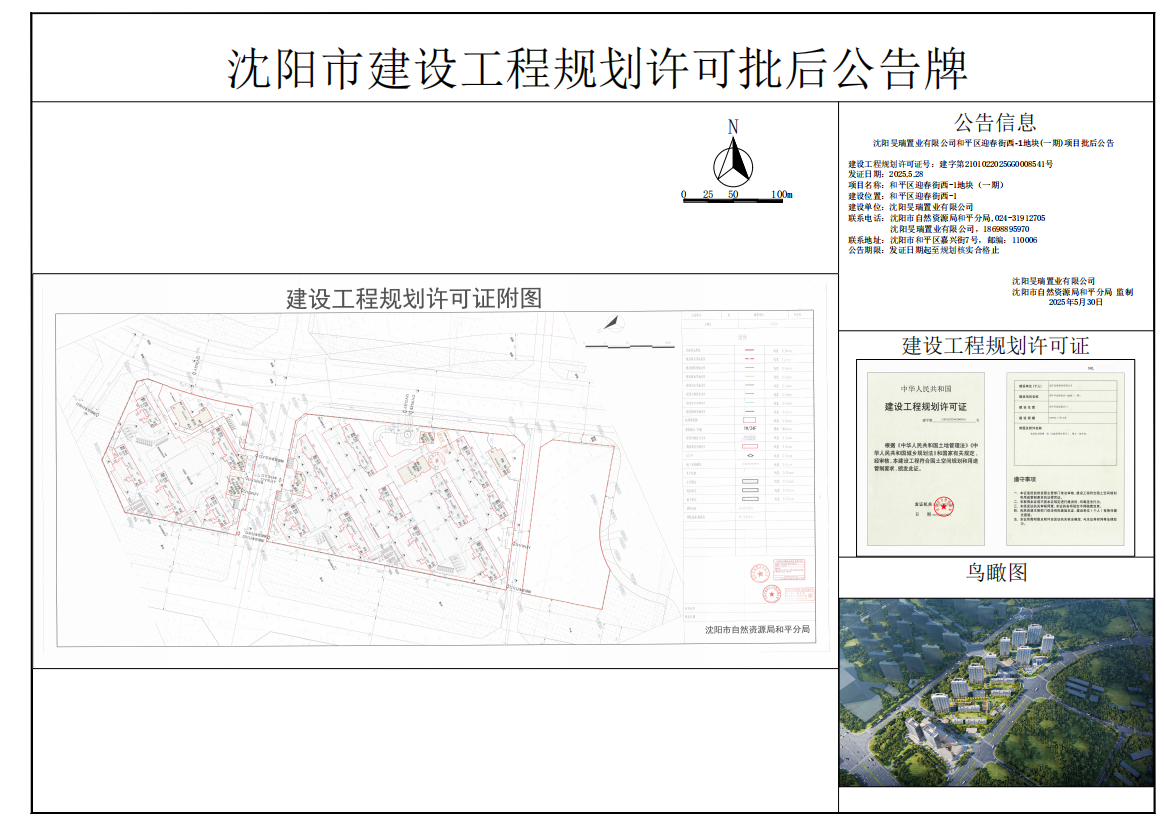The height and width of the screenshot is (823, 1164).
Task: Open the bird's-eye view rendering image
Action: 996,691
